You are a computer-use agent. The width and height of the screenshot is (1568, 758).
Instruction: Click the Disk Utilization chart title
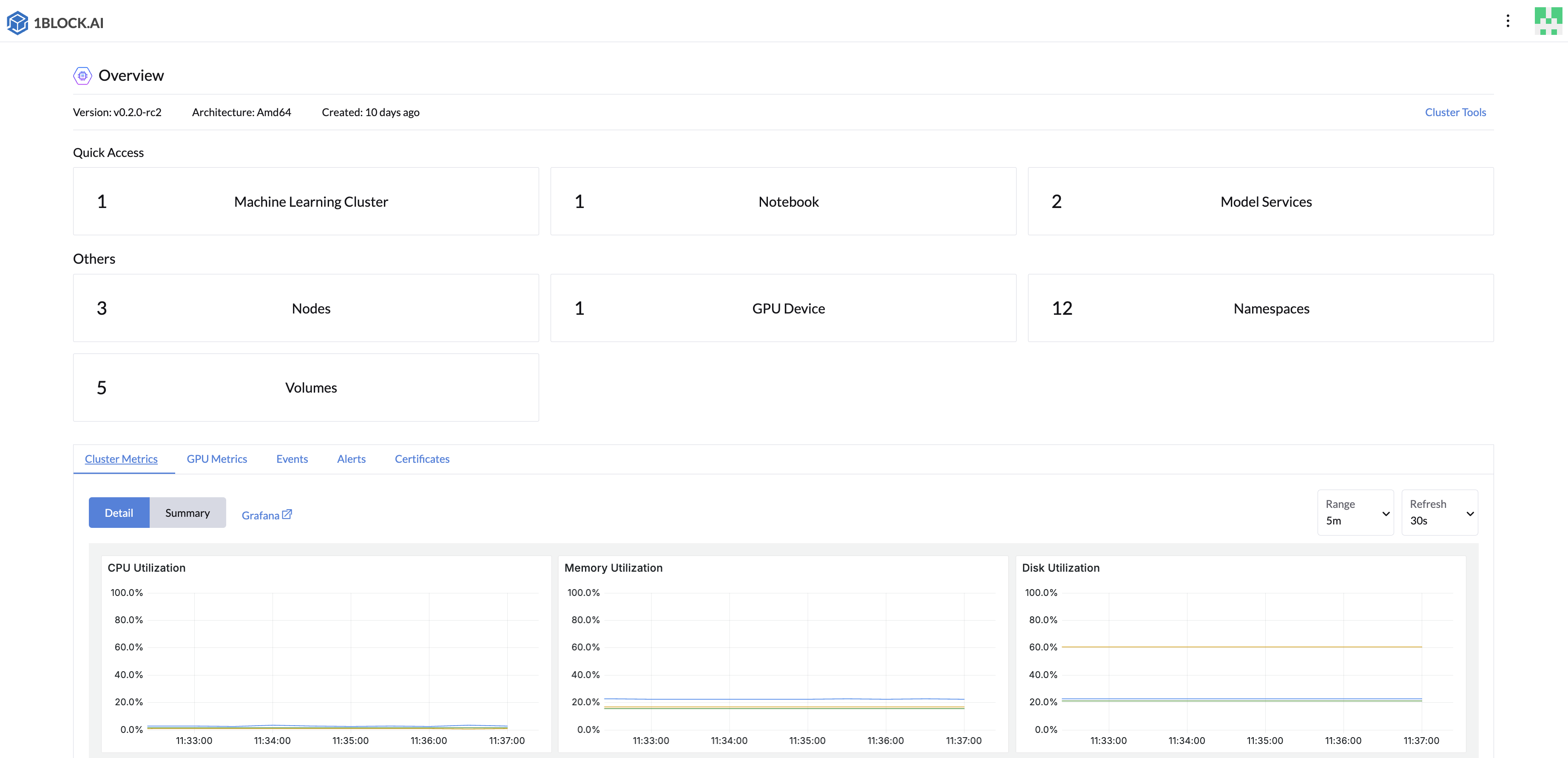1061,567
